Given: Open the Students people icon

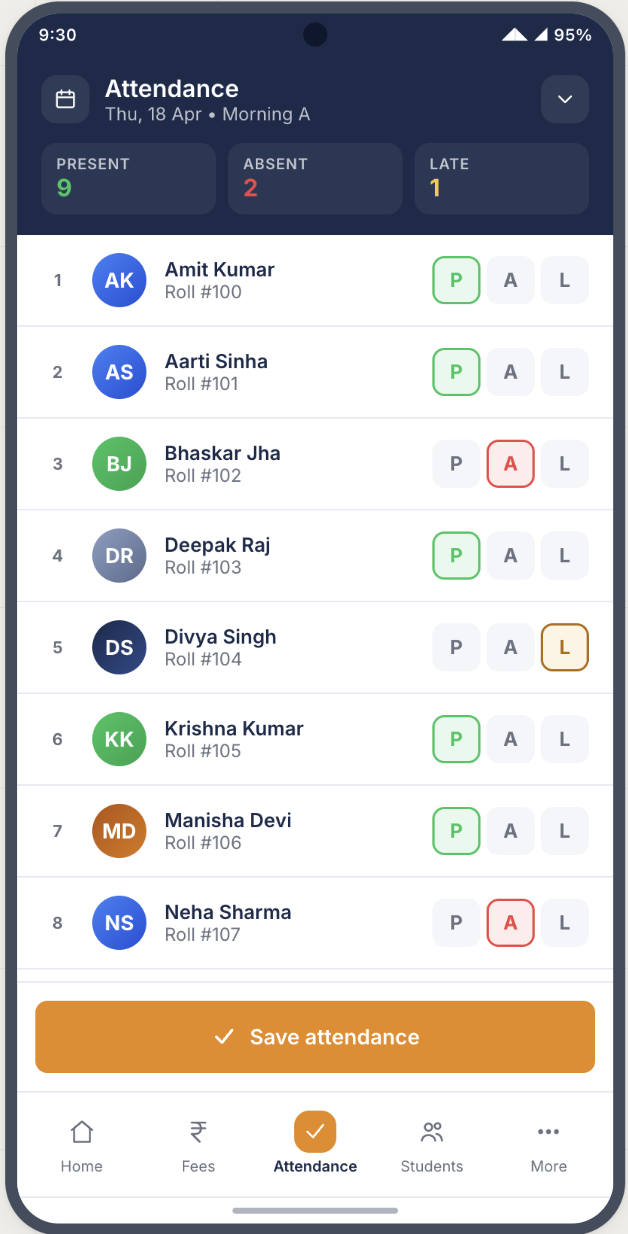Looking at the screenshot, I should [432, 1132].
